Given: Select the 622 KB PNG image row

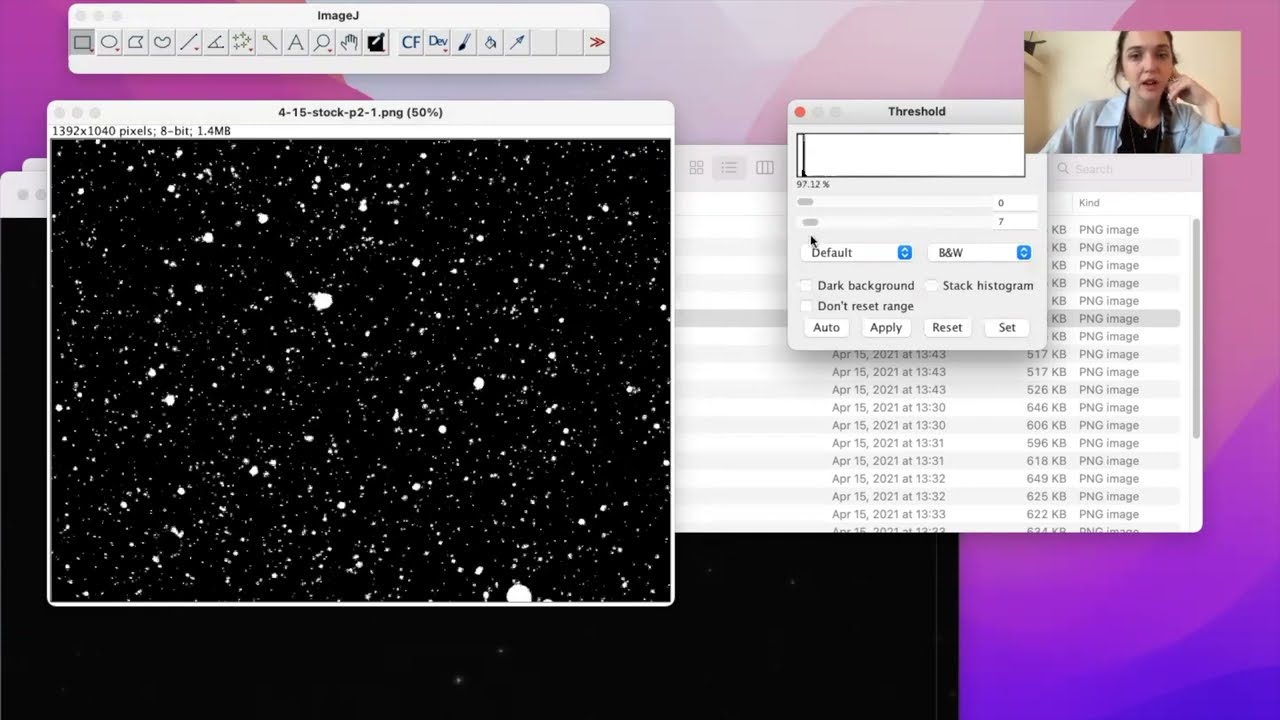Looking at the screenshot, I should tap(927, 515).
